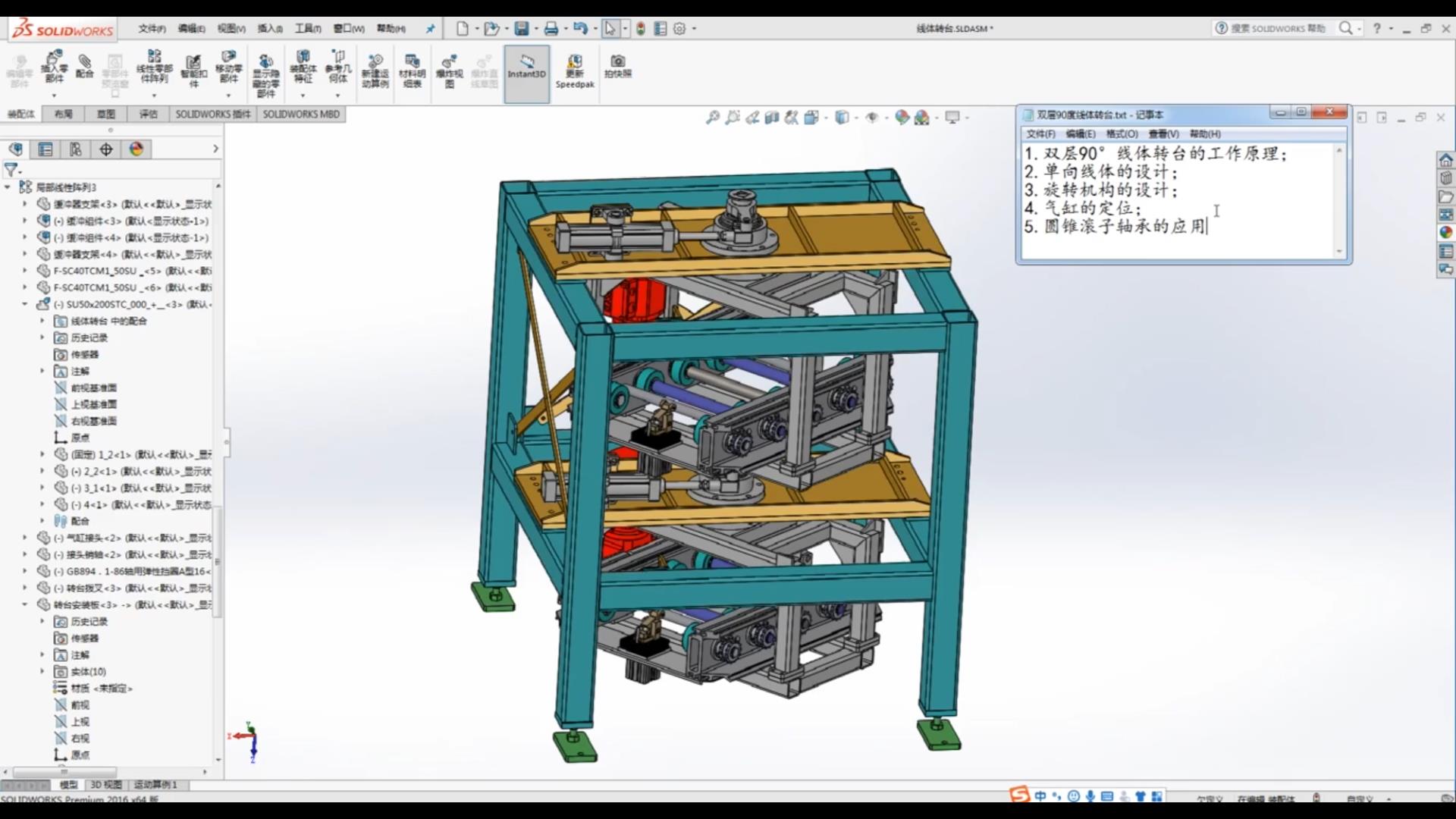This screenshot has width=1456, height=819.
Task: Select 上视基准面 plane in tree
Action: [x=94, y=404]
